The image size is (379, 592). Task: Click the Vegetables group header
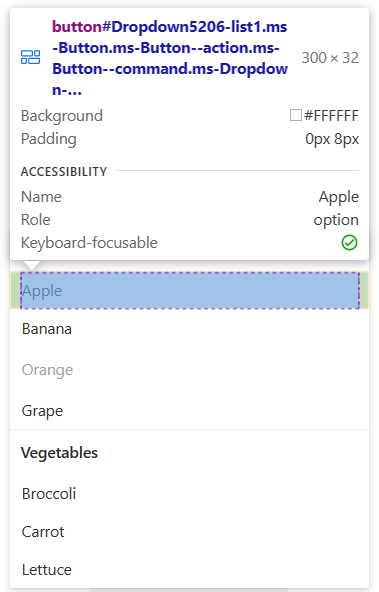[59, 453]
